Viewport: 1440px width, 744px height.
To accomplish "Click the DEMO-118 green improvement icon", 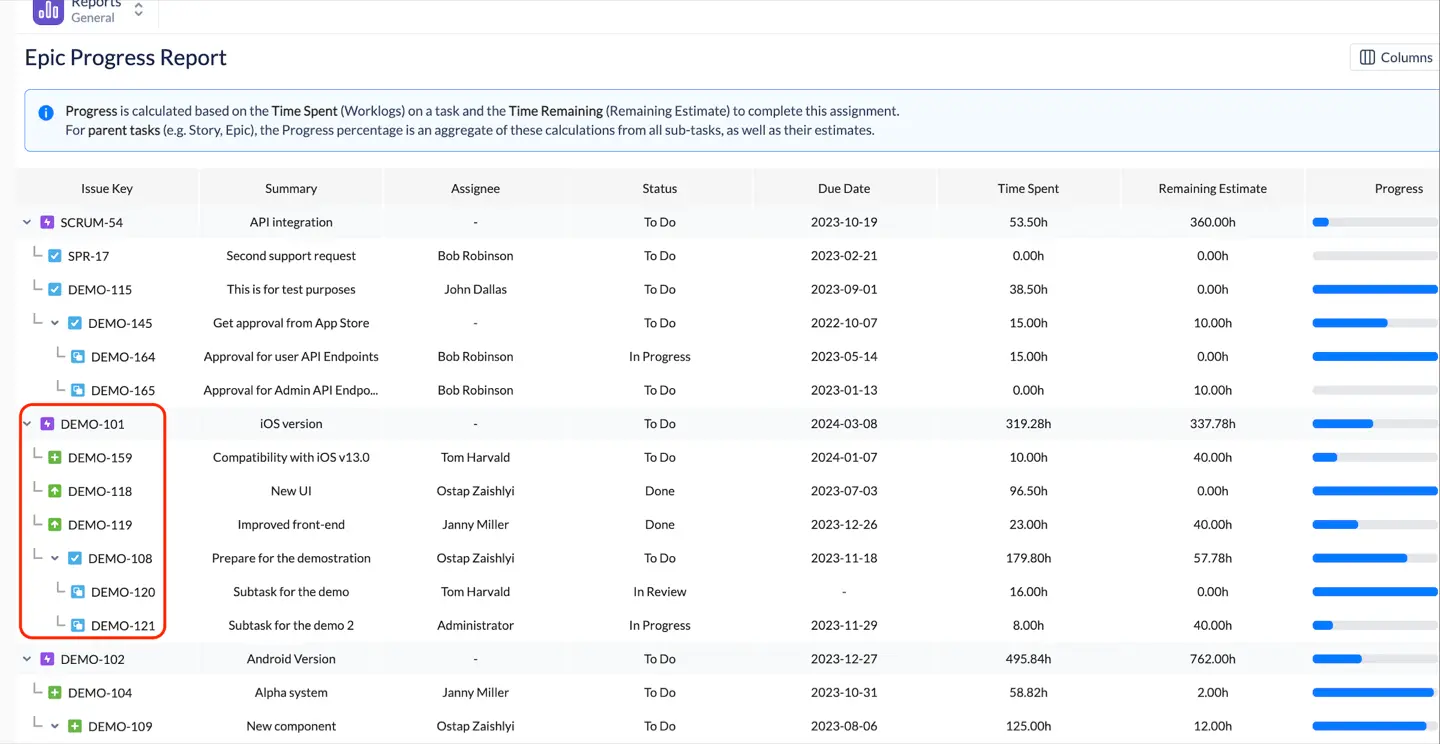I will [x=55, y=491].
